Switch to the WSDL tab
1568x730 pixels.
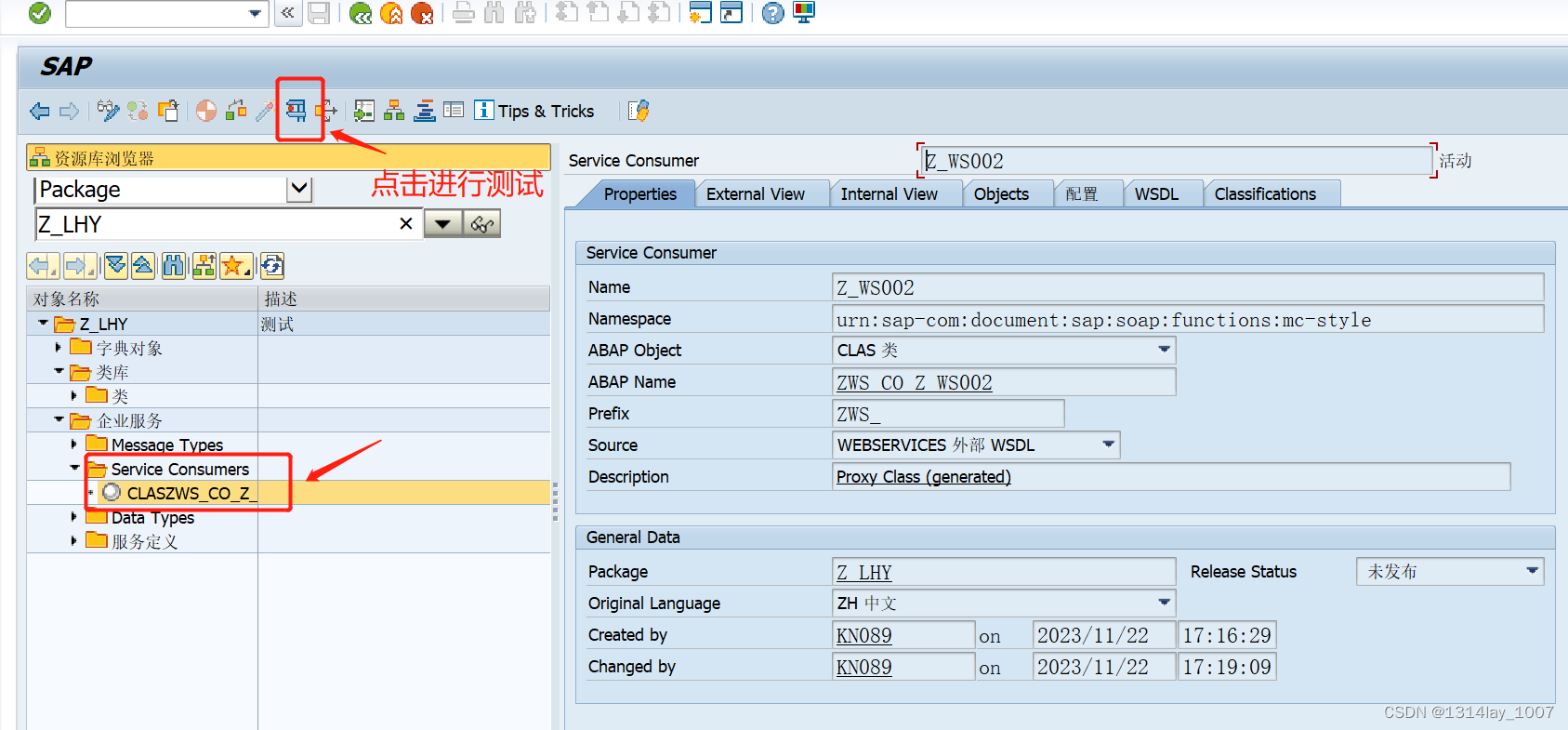[1156, 194]
